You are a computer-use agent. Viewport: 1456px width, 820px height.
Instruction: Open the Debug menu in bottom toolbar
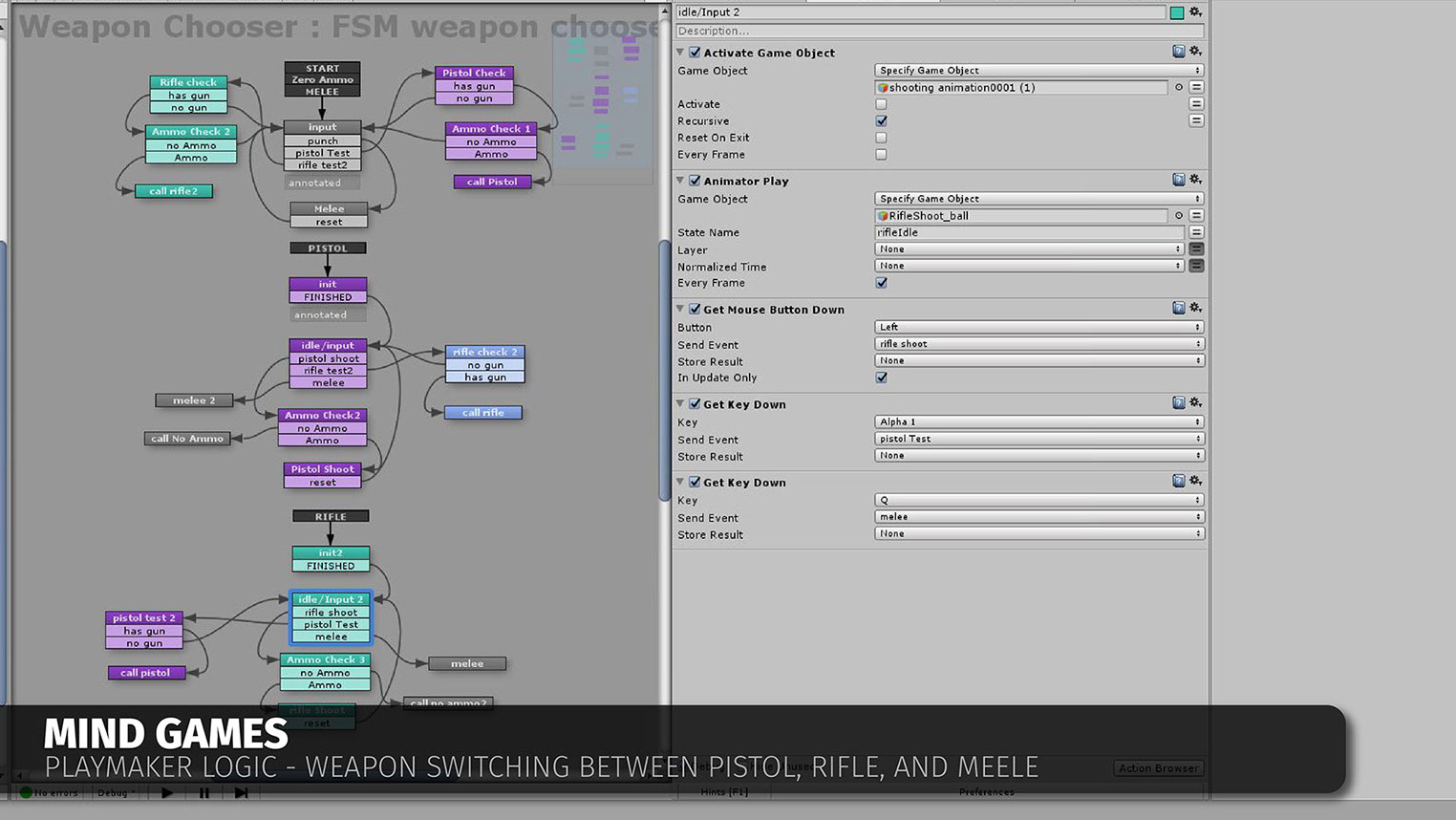click(x=114, y=792)
